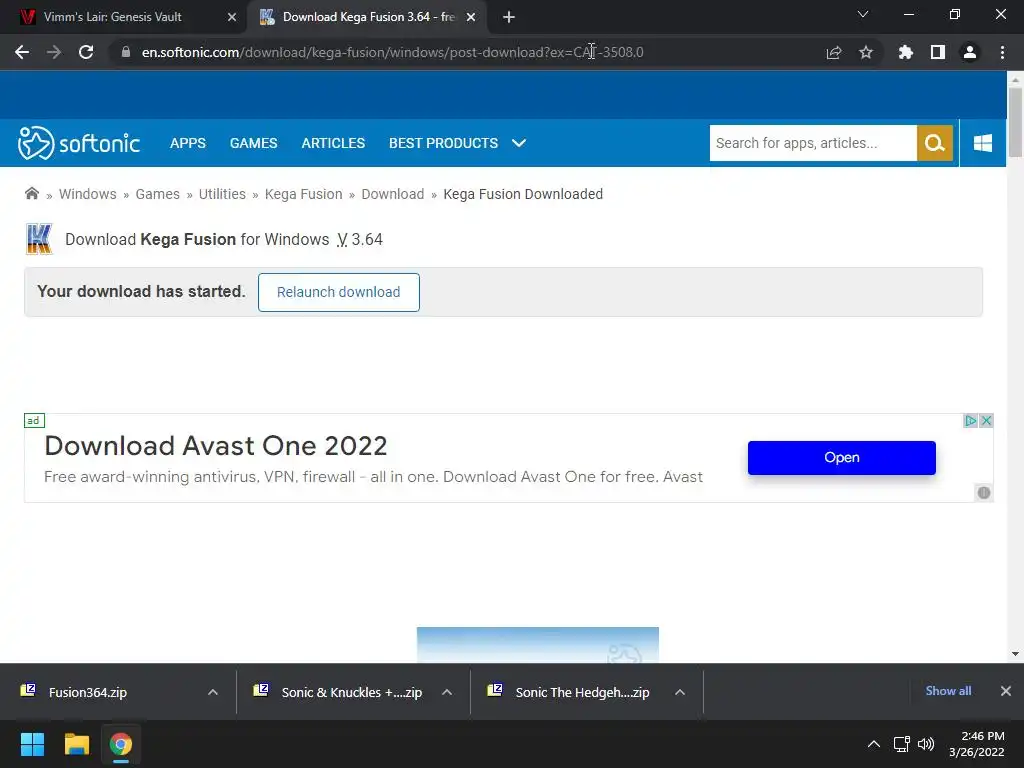Close the Avast ad with X
1024x768 pixels.
click(986, 421)
